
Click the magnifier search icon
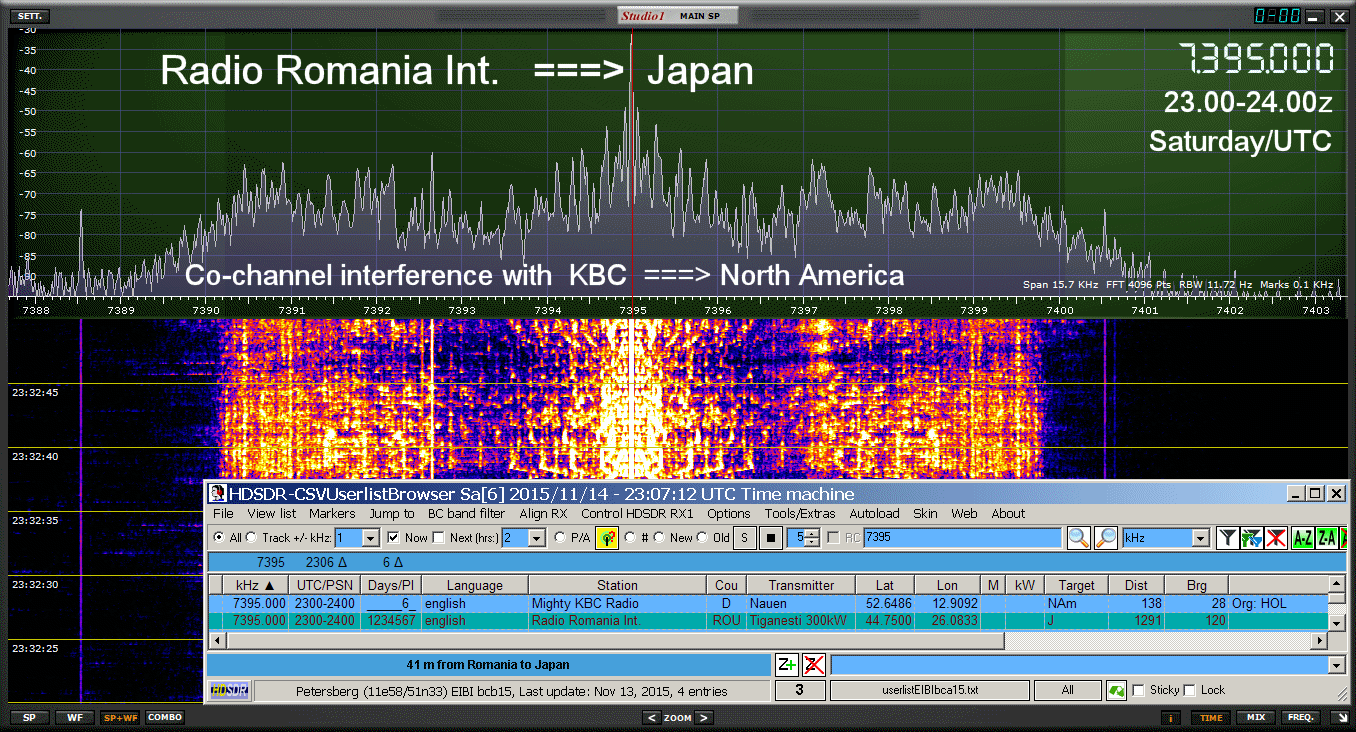1078,538
